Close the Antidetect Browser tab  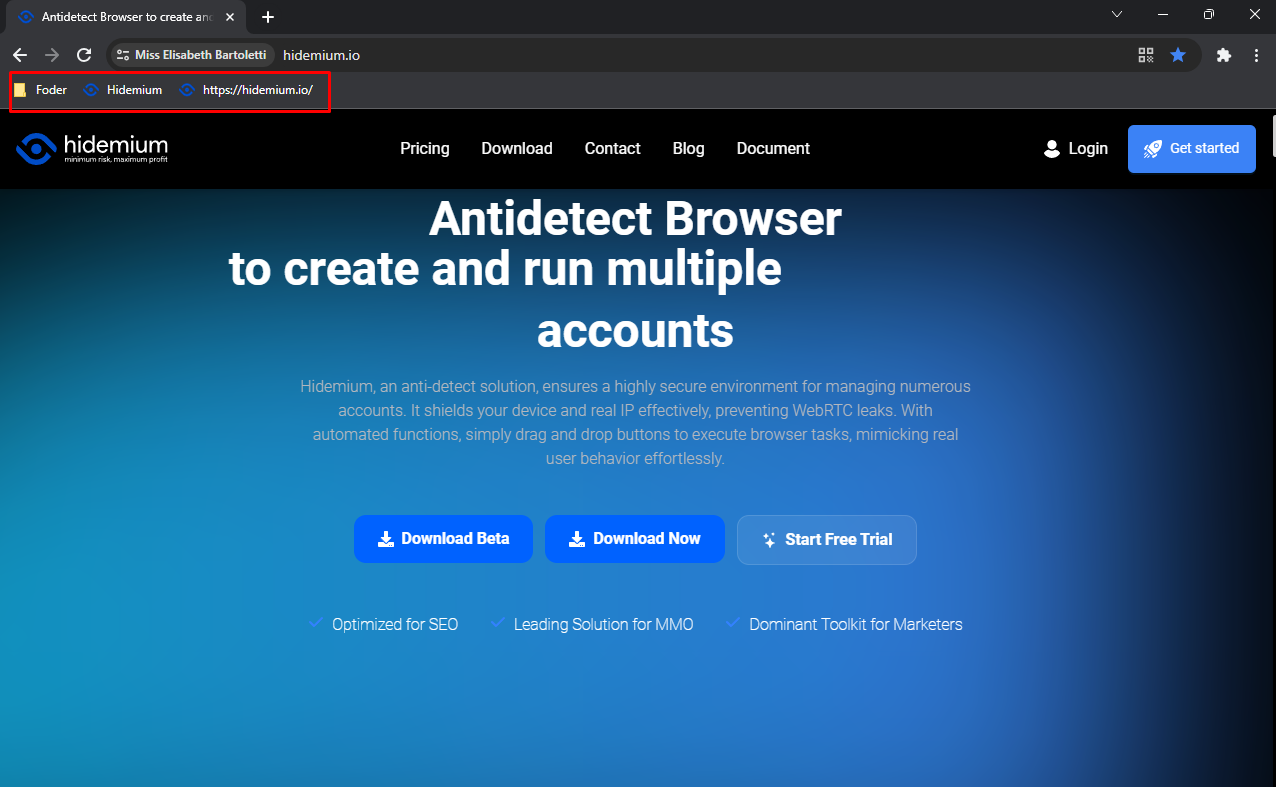coord(230,17)
